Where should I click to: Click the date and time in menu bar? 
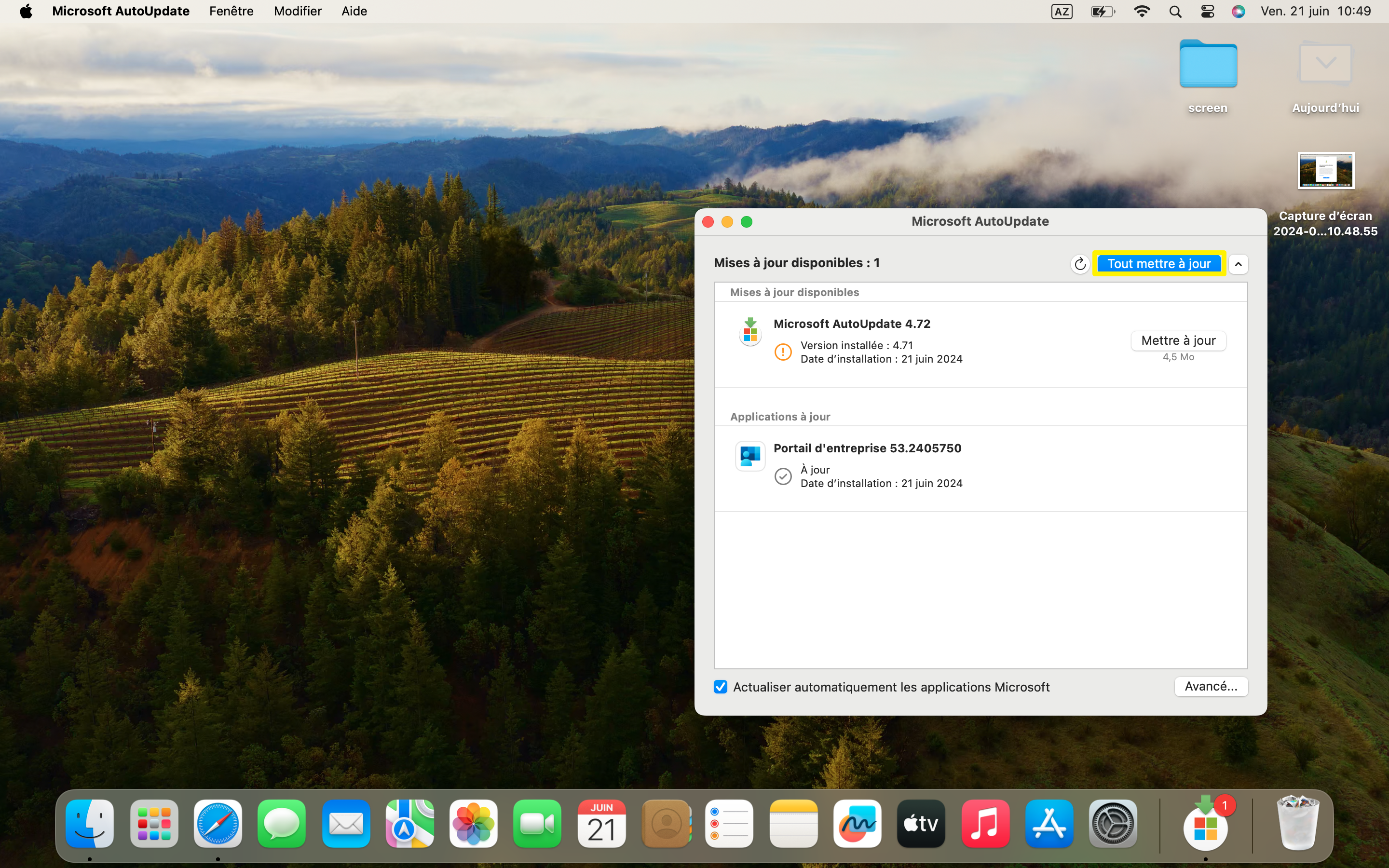(x=1316, y=12)
